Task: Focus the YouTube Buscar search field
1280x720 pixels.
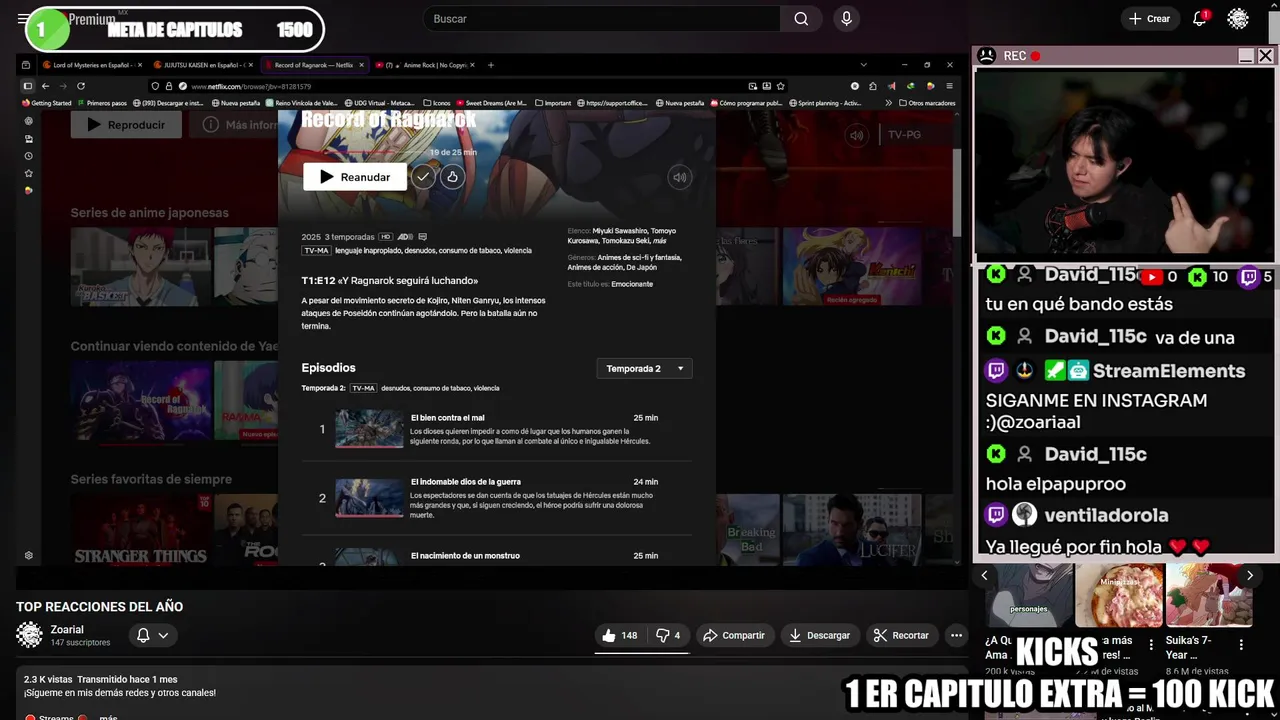Action: click(602, 19)
